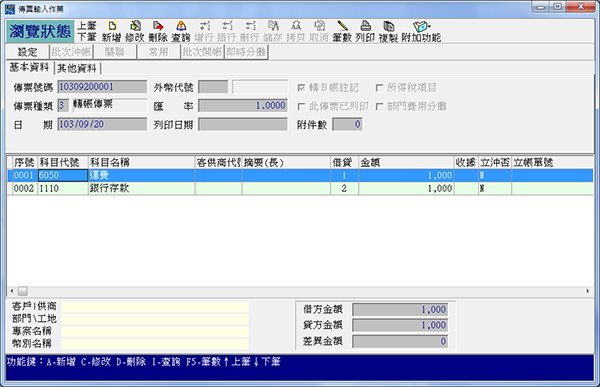Switch to the 其他資料 tab
The image size is (600, 387).
(x=77, y=68)
